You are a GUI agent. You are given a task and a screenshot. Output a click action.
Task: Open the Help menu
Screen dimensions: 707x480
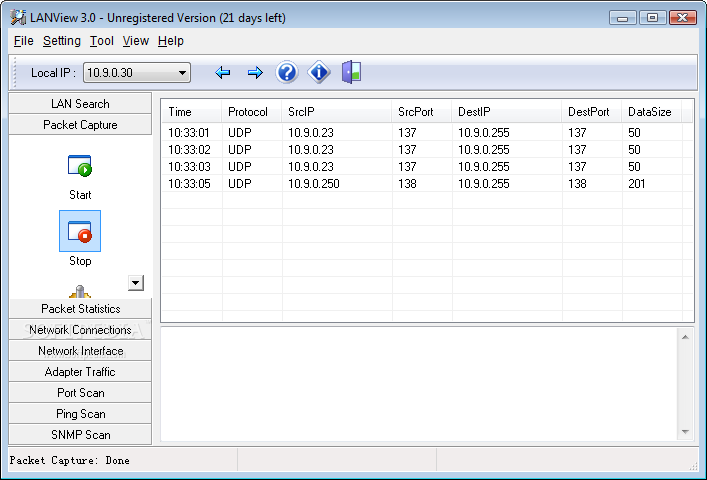[x=171, y=41]
